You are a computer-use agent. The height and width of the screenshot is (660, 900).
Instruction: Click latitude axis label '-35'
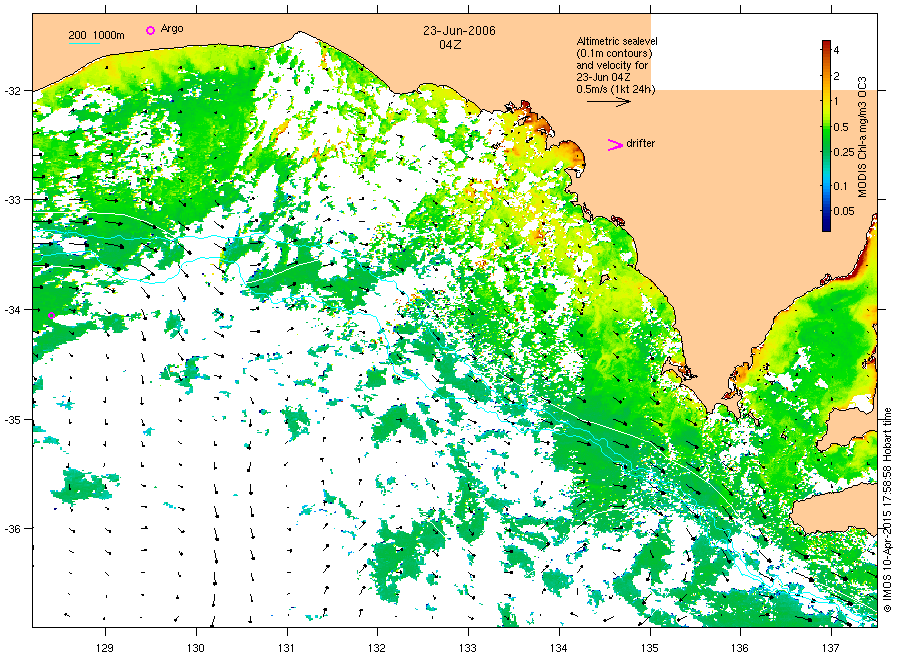click(x=12, y=420)
